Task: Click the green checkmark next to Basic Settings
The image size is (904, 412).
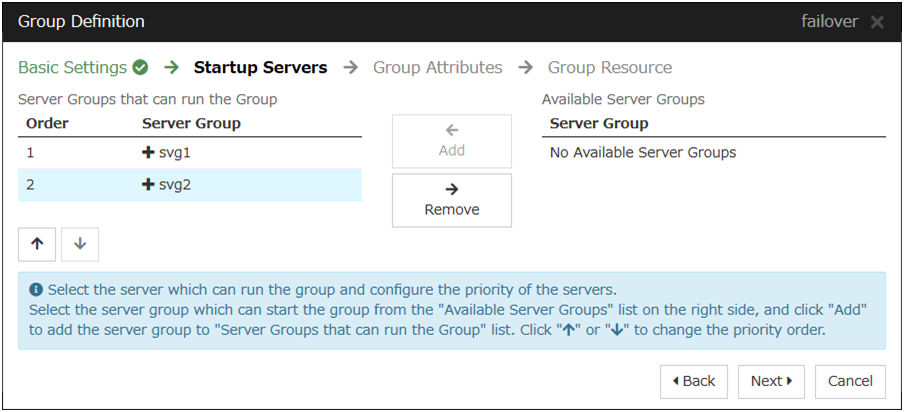Action: tap(140, 68)
